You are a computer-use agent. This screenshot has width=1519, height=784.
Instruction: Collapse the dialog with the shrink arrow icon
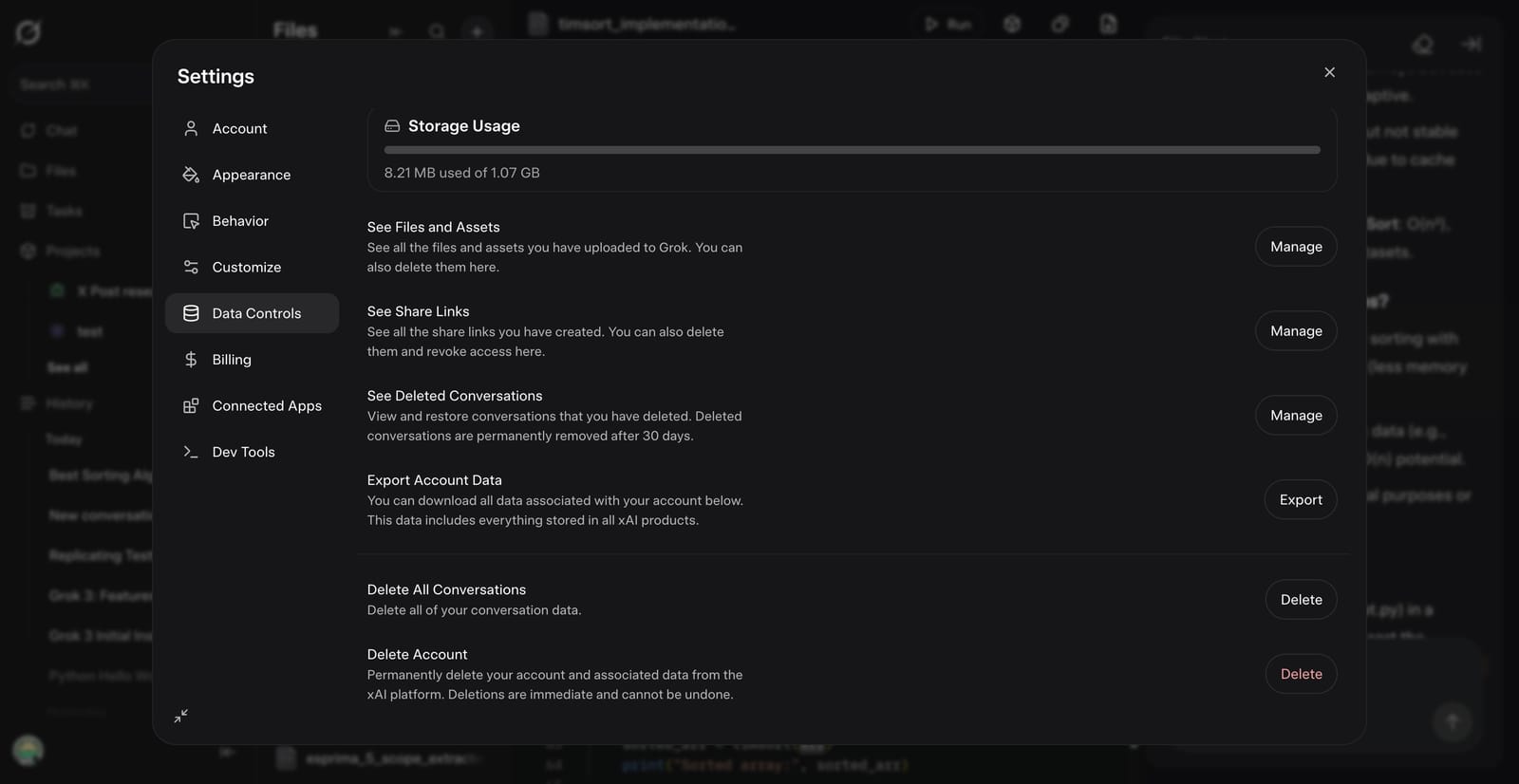click(x=180, y=716)
